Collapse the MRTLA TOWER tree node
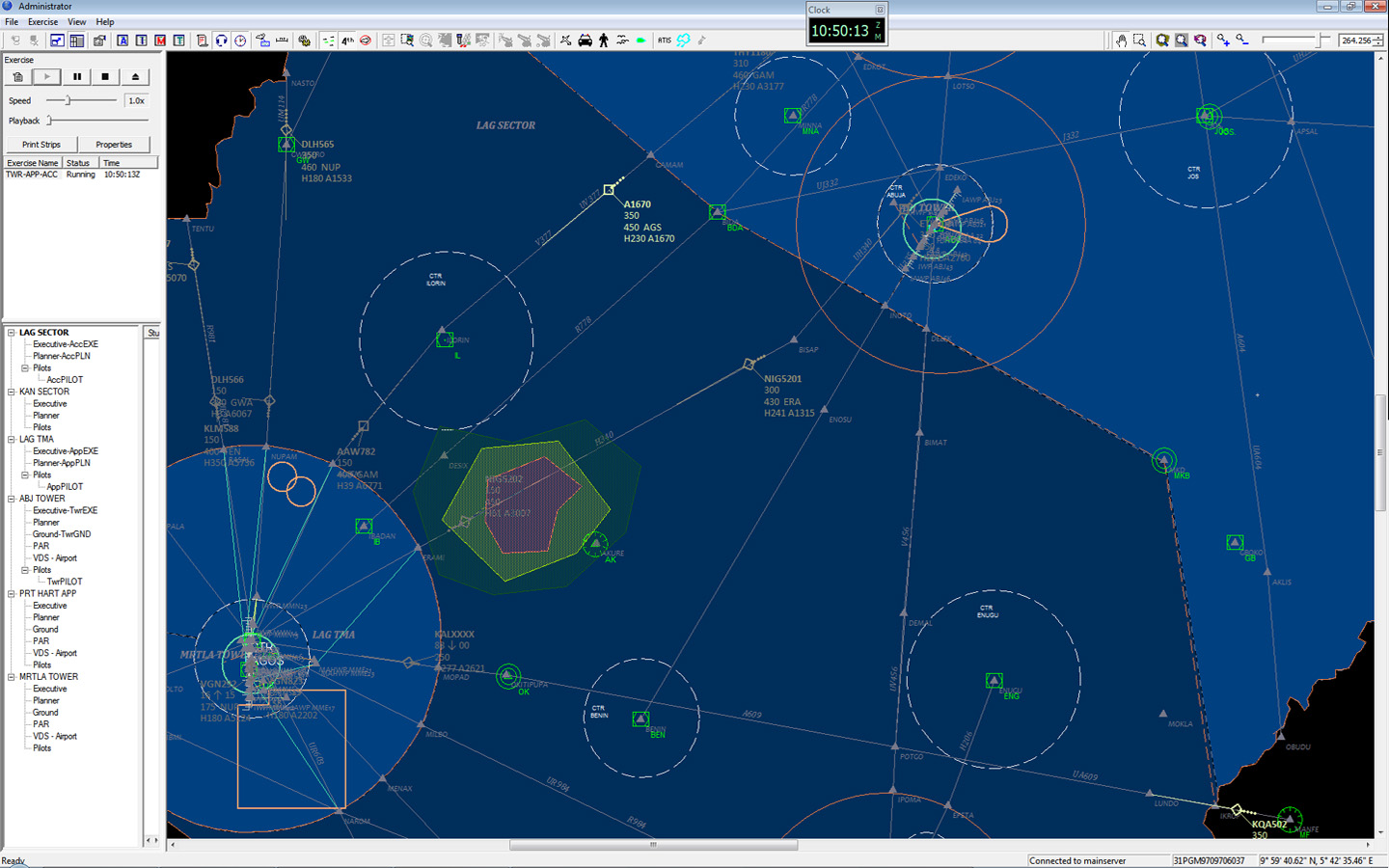This screenshot has width=1389, height=868. click(12, 677)
